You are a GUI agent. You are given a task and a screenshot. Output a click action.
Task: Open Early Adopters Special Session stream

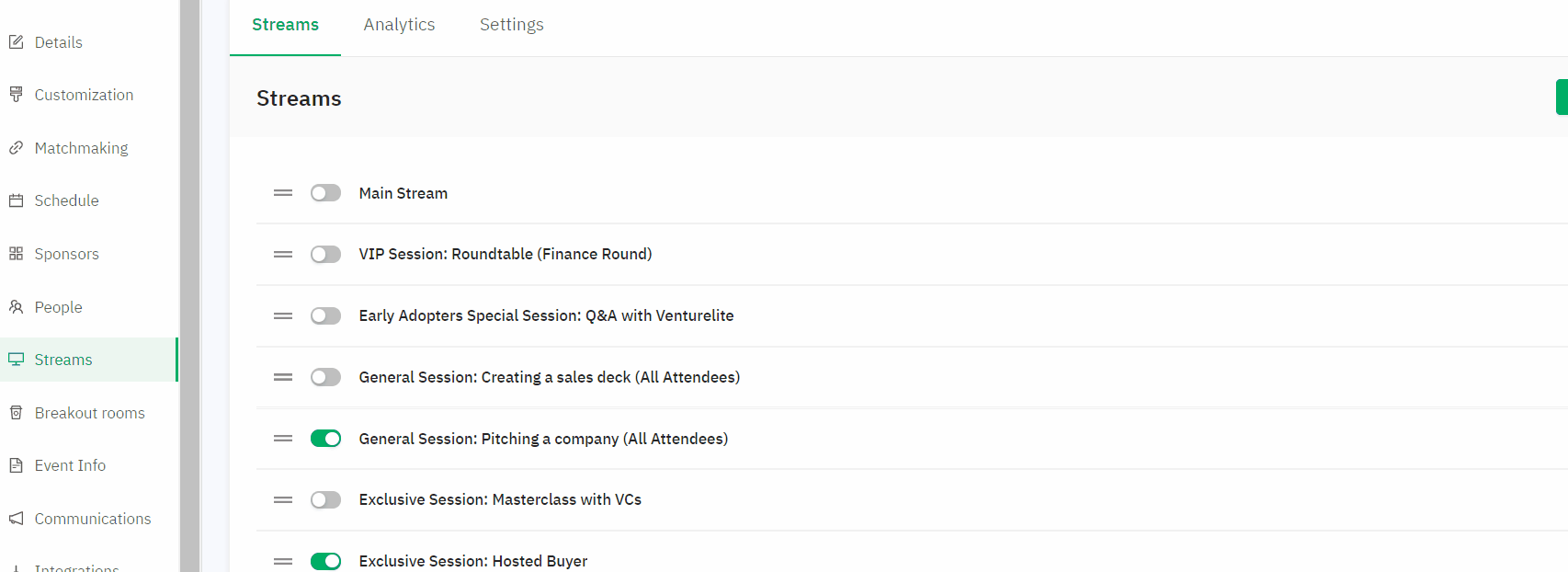[546, 315]
